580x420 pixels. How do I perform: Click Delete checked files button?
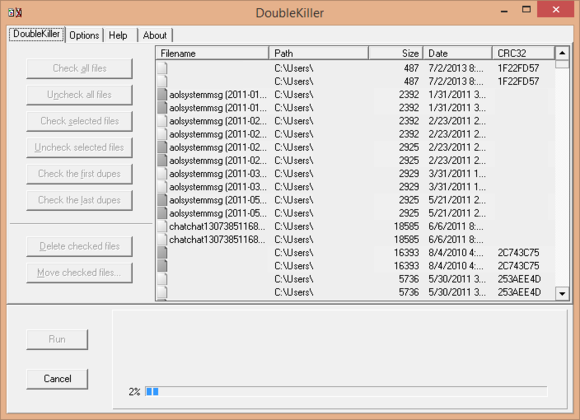[80, 246]
